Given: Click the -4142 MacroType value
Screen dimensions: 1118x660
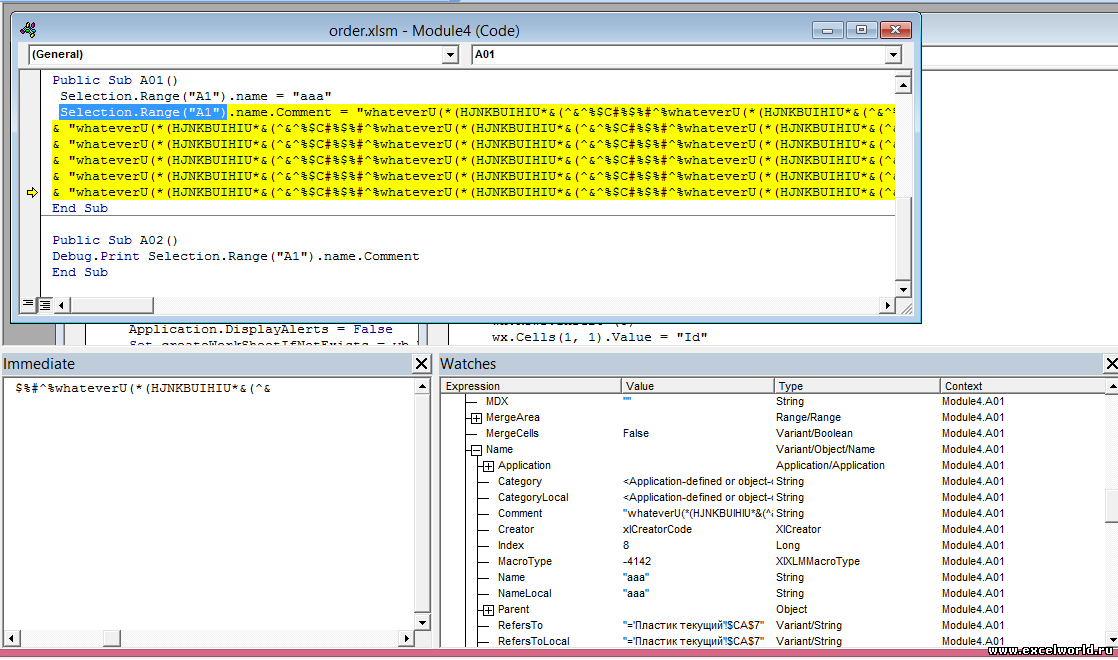Looking at the screenshot, I should pos(637,562).
